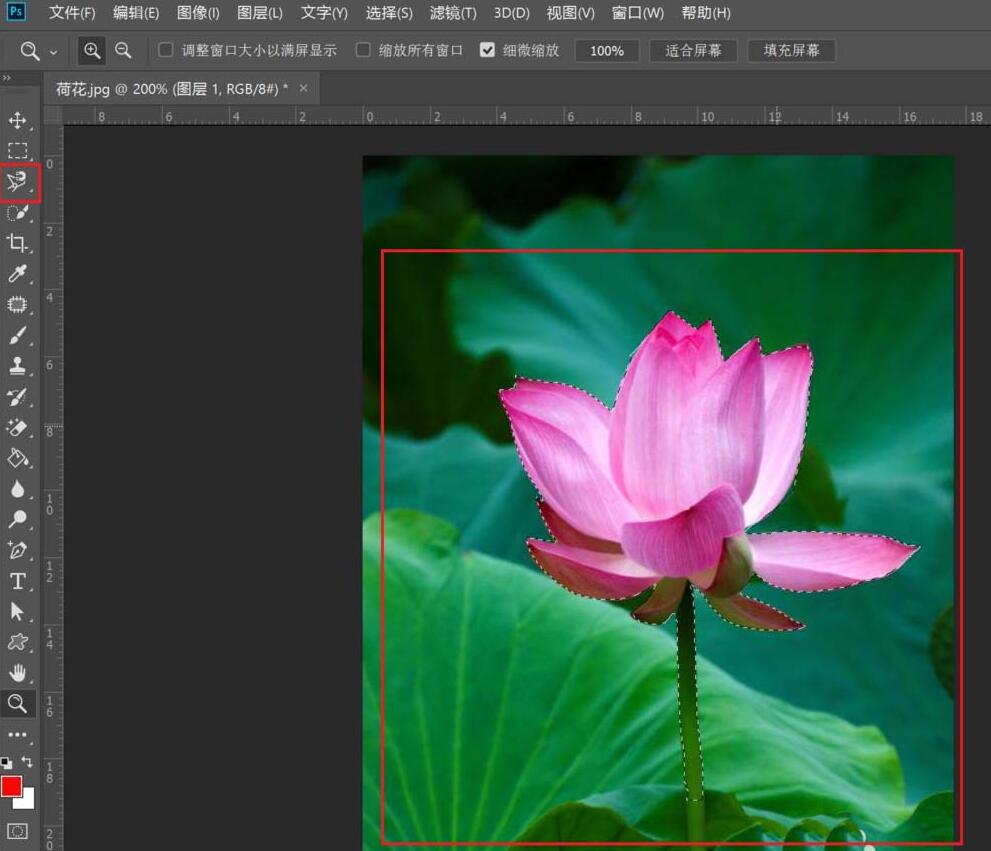Open the 图层 menu

[259, 13]
